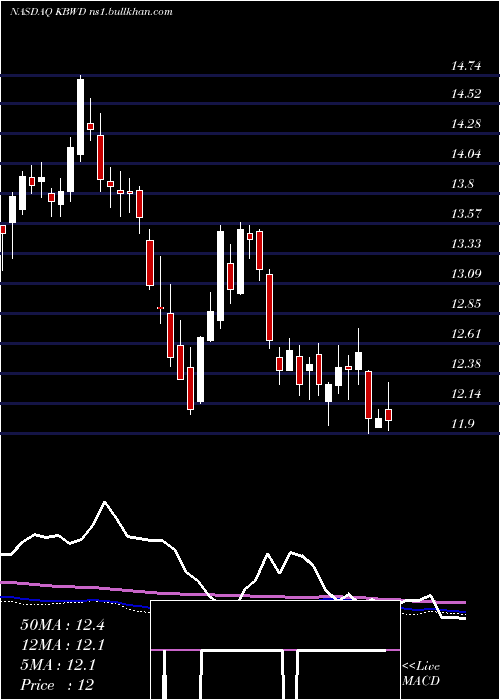Click the 14.28 price axis label
Screen dimensions: 500x700
[466, 124]
